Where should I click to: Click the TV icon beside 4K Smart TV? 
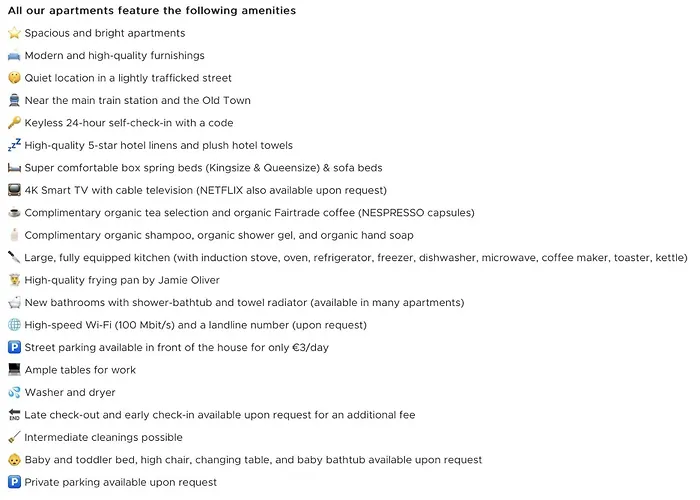tap(14, 190)
